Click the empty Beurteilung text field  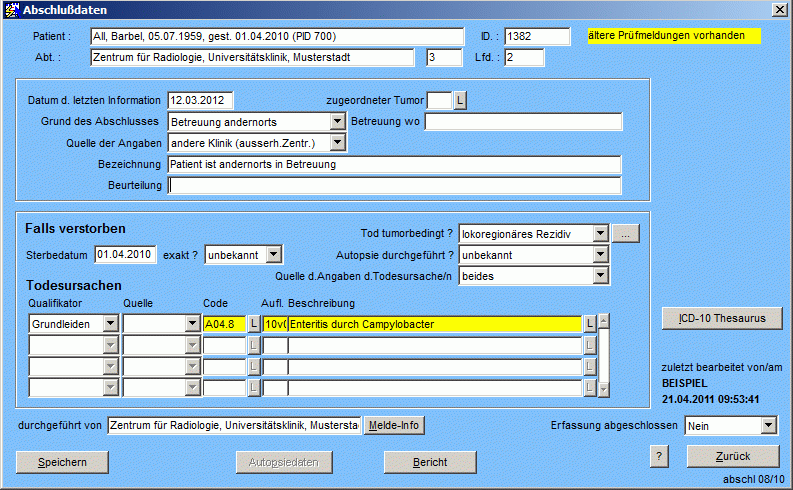tap(395, 185)
